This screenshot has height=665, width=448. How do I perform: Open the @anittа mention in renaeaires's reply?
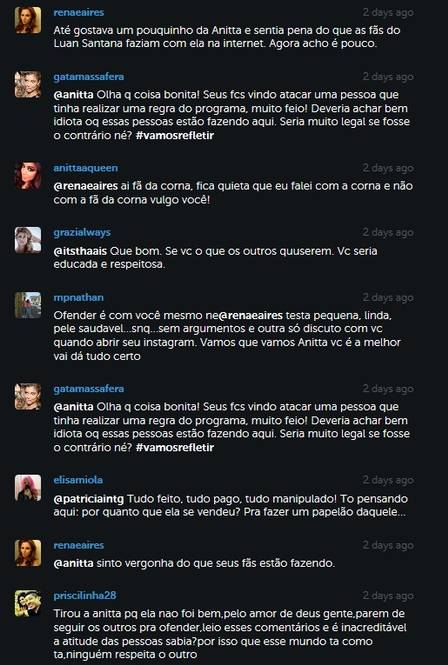point(73,564)
